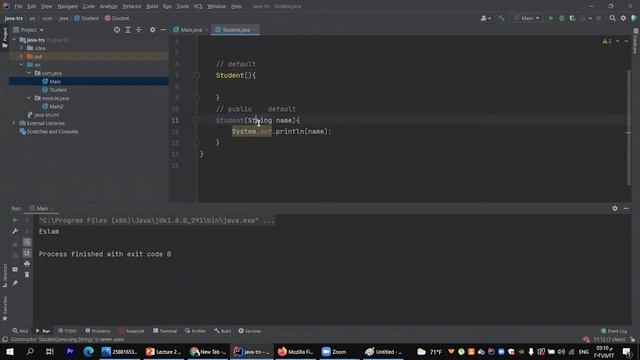Image resolution: width=640 pixels, height=360 pixels.
Task: Open IDE settings gear in top toolbar
Action: 623,18
